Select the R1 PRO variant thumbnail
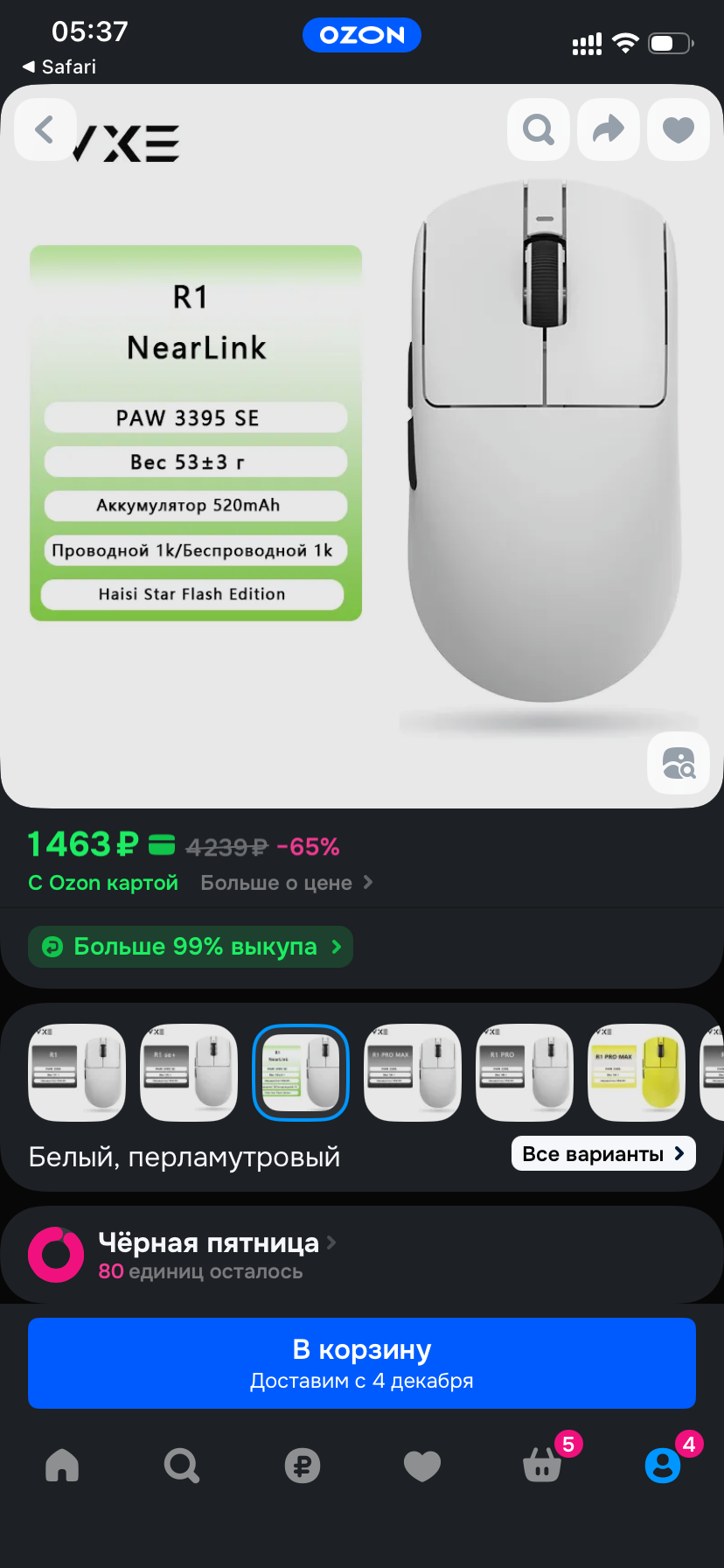Image resolution: width=724 pixels, height=1568 pixels. (525, 1073)
